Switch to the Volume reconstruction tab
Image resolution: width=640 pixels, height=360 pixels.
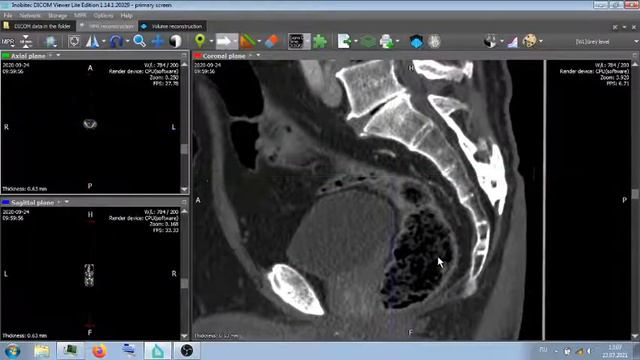tap(172, 26)
